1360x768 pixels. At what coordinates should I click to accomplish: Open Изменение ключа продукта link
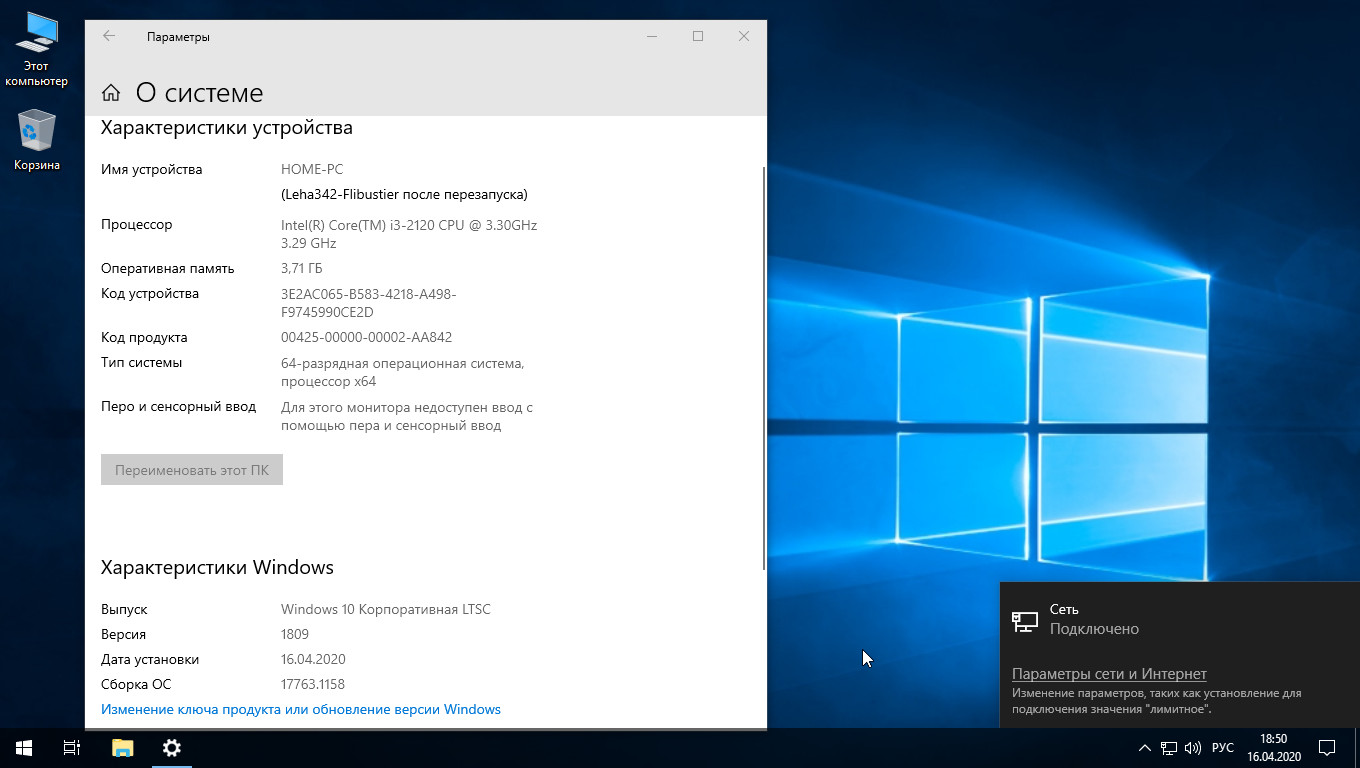pos(301,709)
